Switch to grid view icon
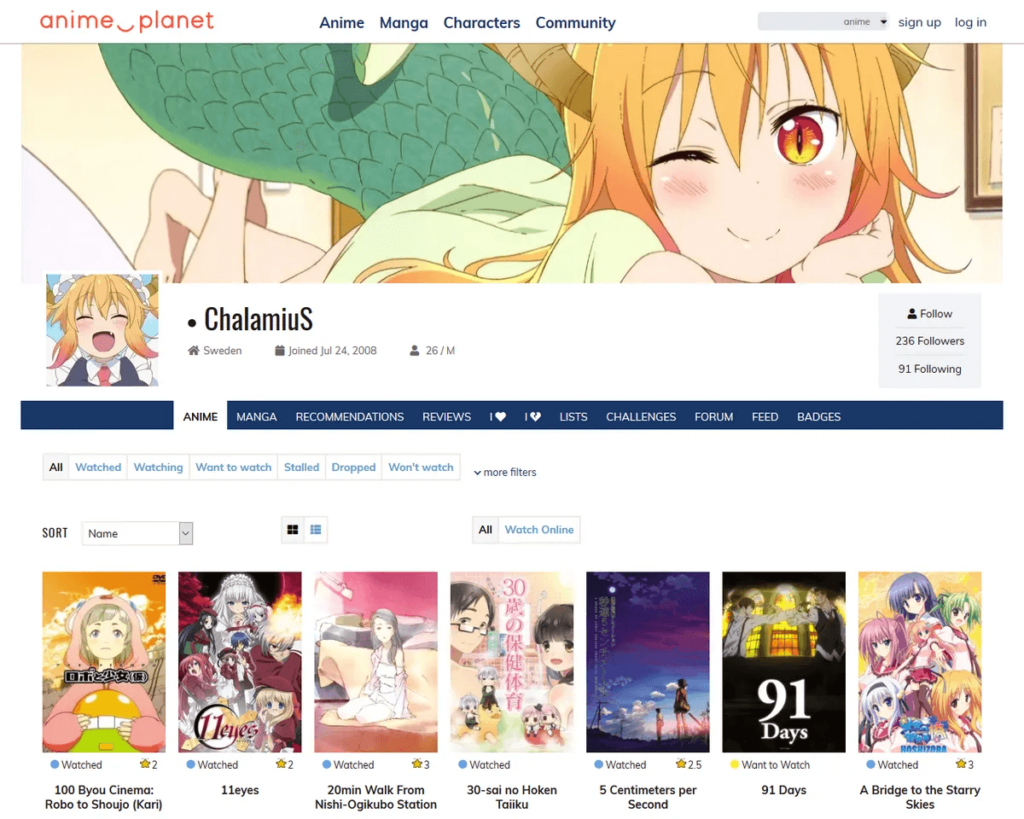Viewport: 1024px width, 819px height. click(x=293, y=530)
